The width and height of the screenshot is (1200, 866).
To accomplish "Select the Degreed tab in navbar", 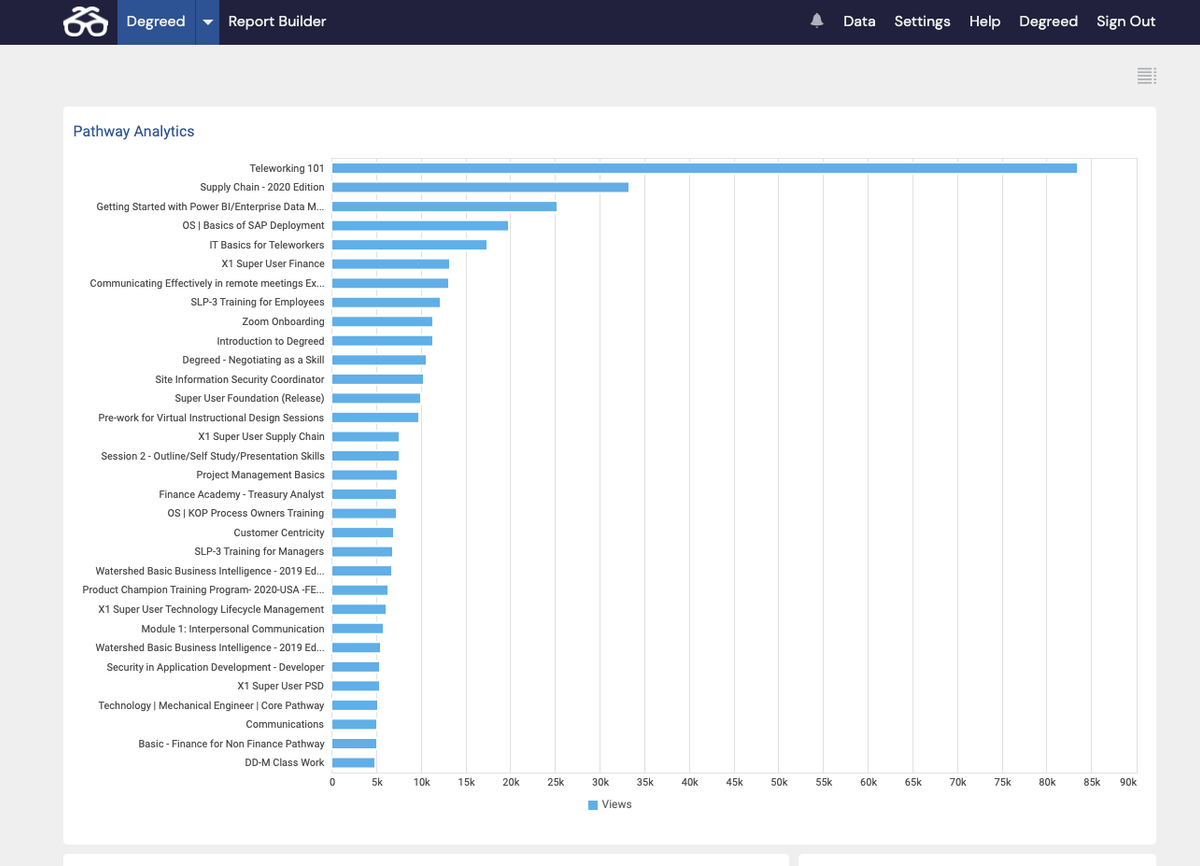I will click(156, 22).
